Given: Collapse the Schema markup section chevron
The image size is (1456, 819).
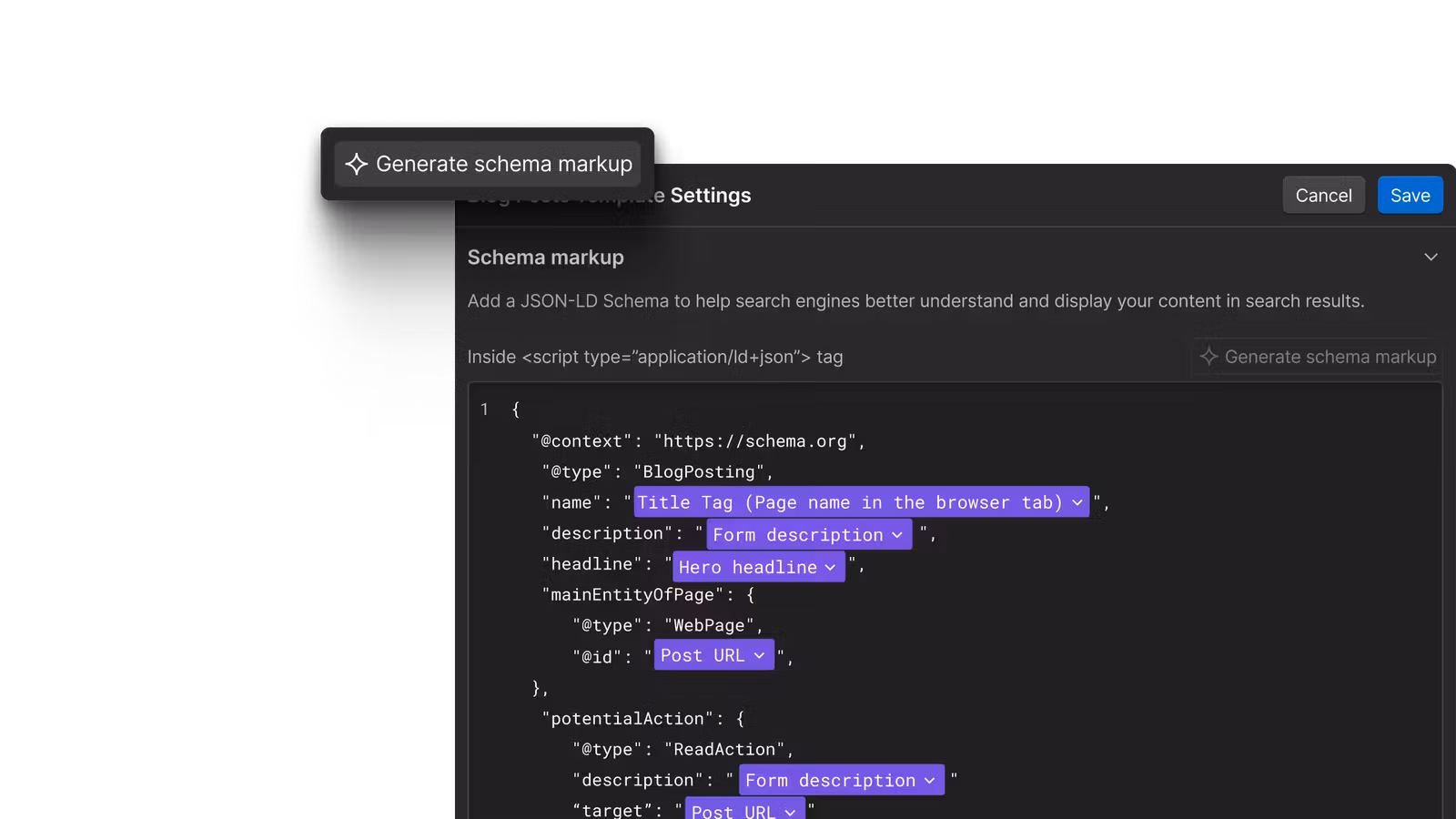Looking at the screenshot, I should coord(1431,258).
